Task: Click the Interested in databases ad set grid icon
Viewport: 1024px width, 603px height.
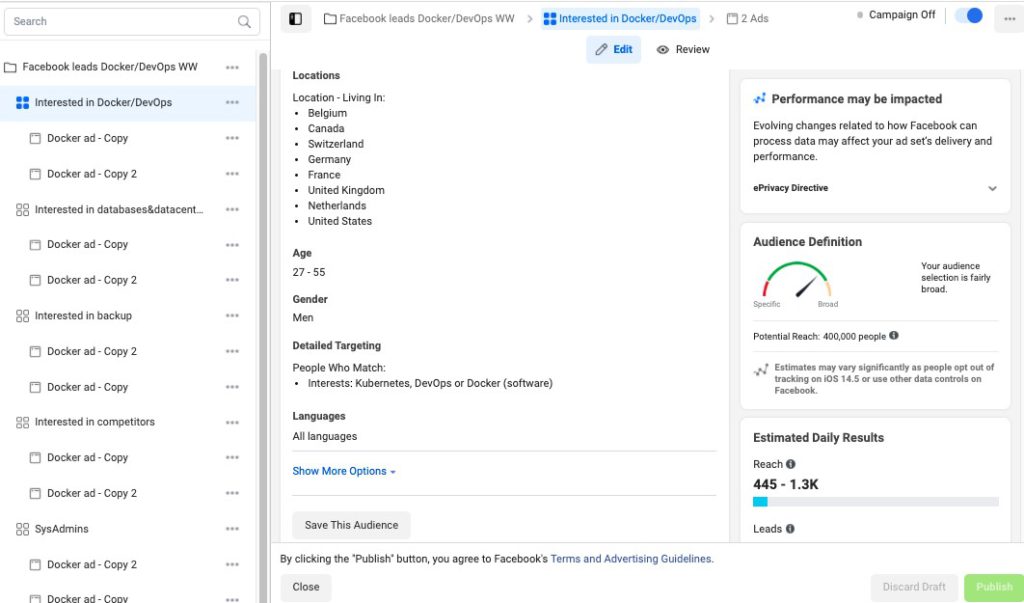Action: point(22,210)
